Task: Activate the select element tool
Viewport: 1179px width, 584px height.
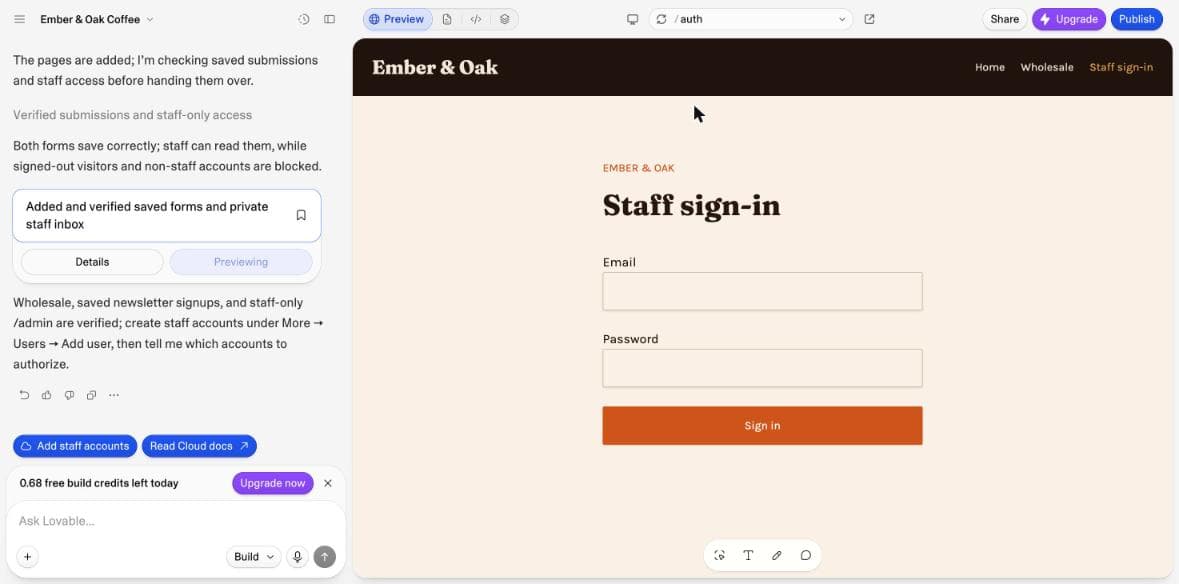Action: tap(720, 555)
